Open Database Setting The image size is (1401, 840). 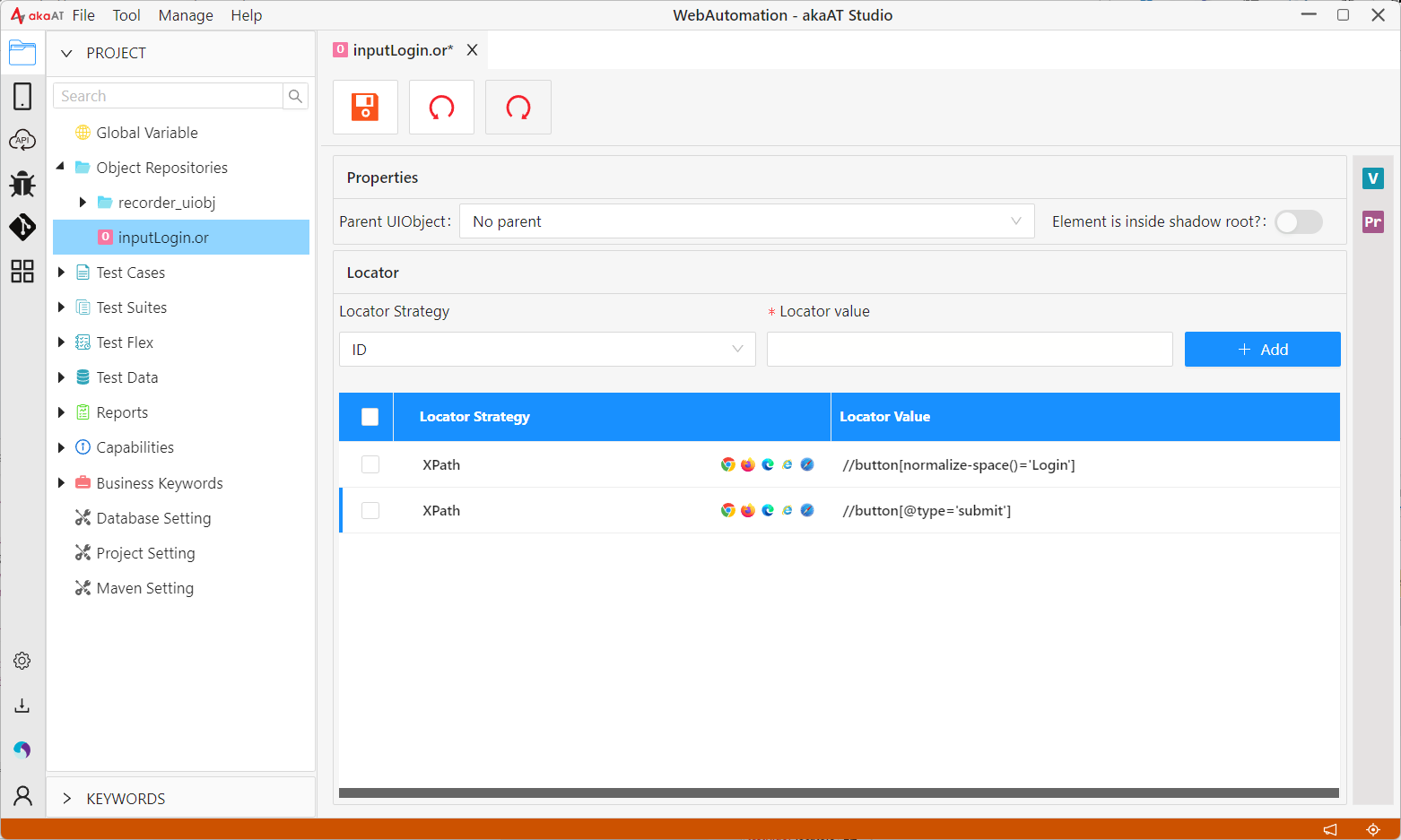[153, 518]
